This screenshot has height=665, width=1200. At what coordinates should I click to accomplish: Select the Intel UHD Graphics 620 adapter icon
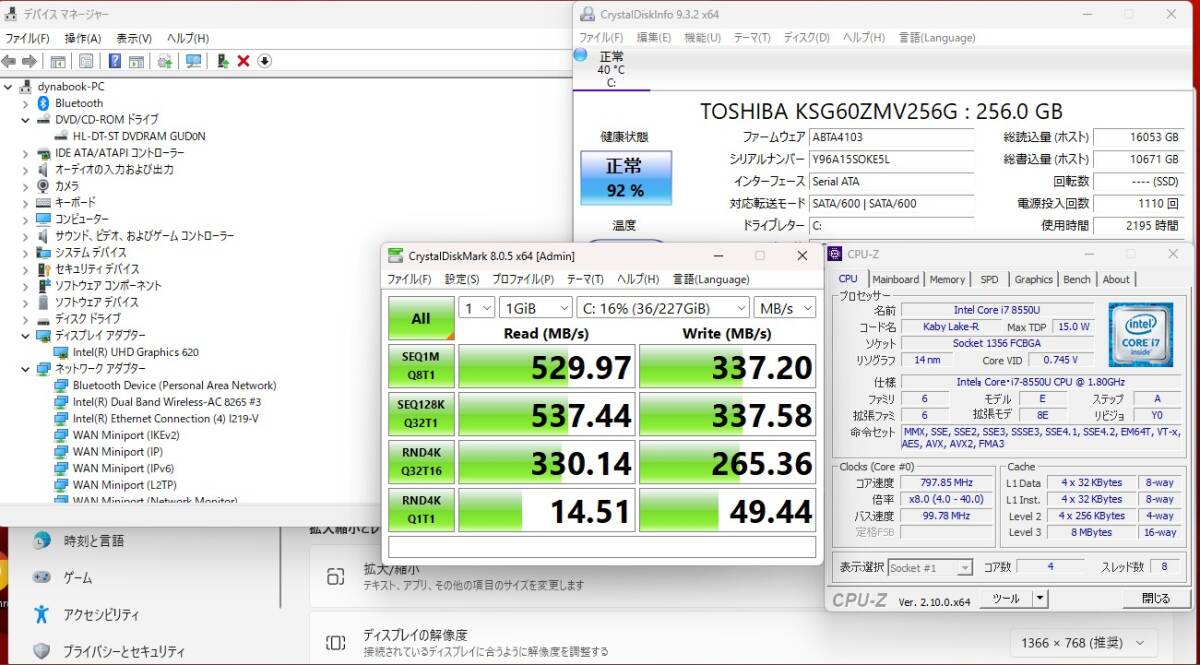pos(61,352)
